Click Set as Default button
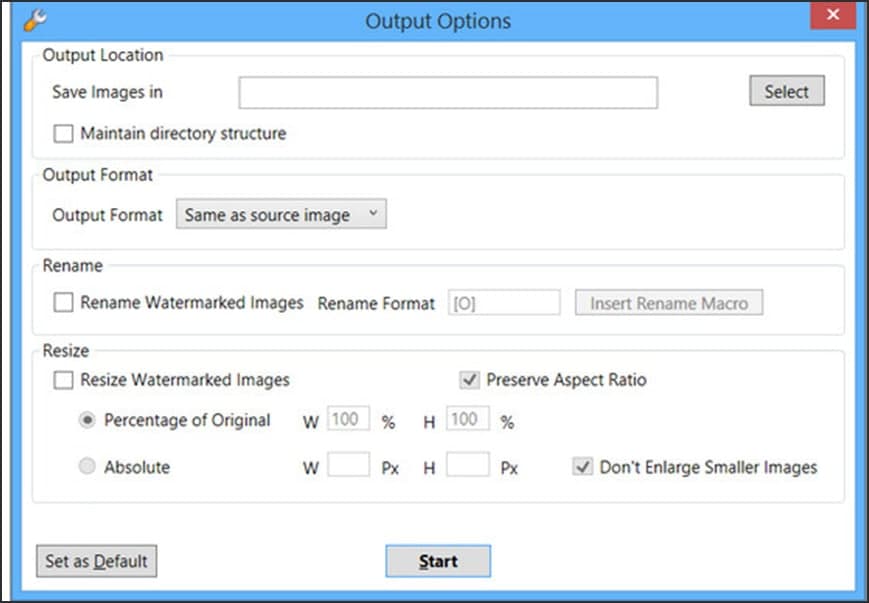Viewport: 869px width, 603px height. click(96, 561)
